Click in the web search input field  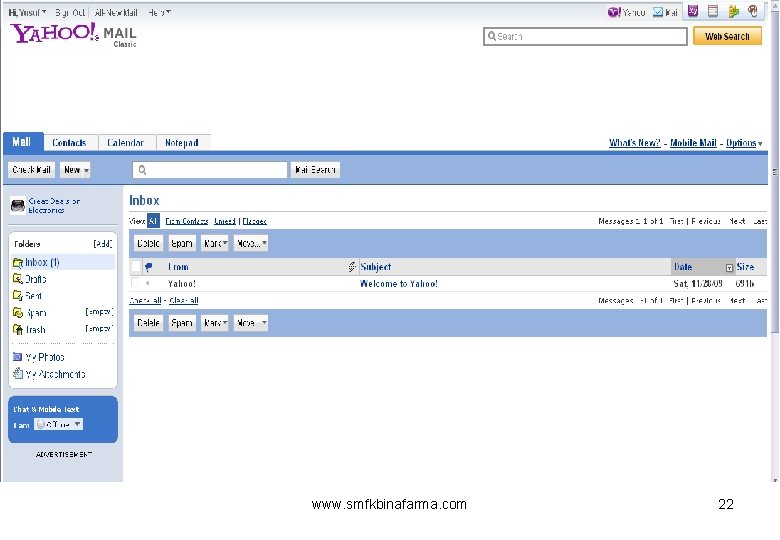click(585, 36)
